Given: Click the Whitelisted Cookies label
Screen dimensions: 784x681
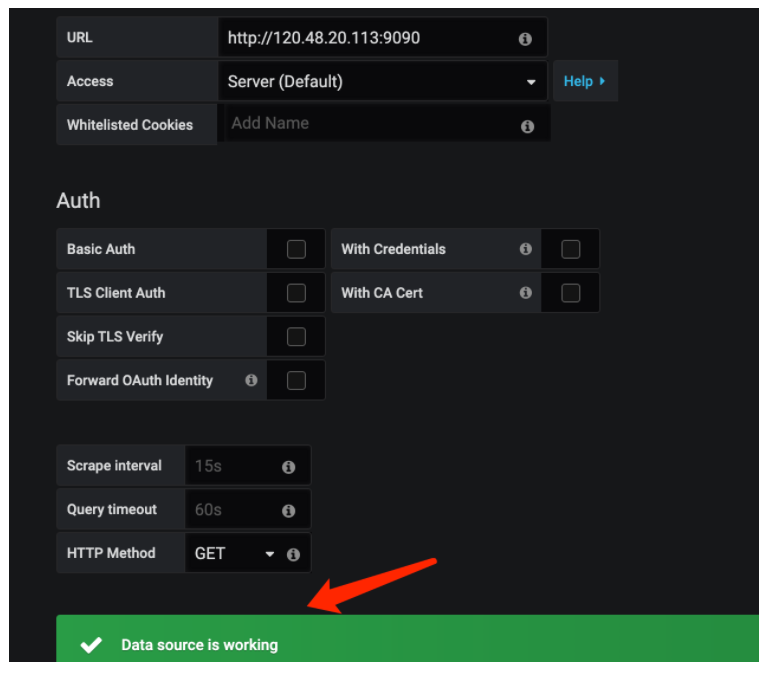Looking at the screenshot, I should pyautogui.click(x=131, y=126).
